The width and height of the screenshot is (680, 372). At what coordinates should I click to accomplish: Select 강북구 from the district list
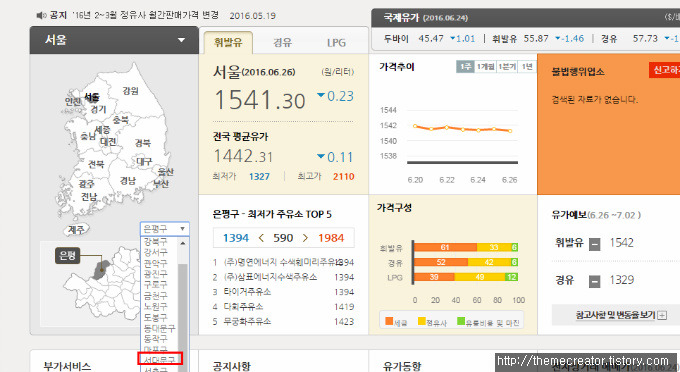click(155, 241)
